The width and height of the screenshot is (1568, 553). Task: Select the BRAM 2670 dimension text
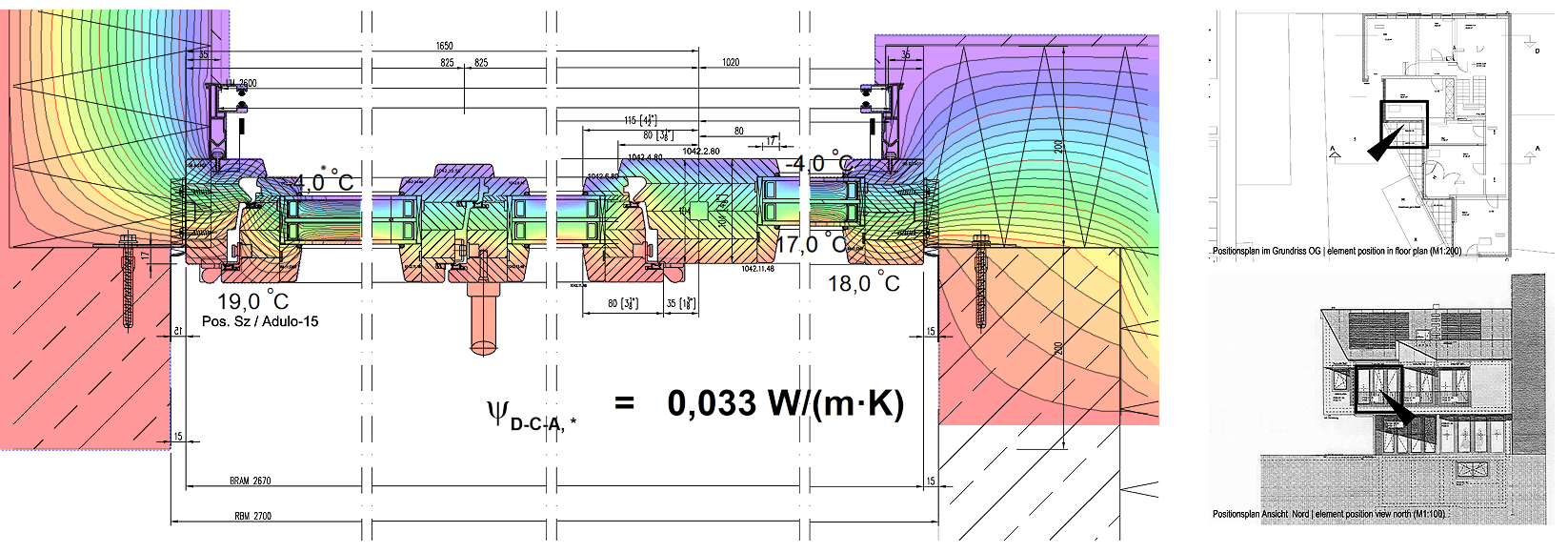pos(250,481)
